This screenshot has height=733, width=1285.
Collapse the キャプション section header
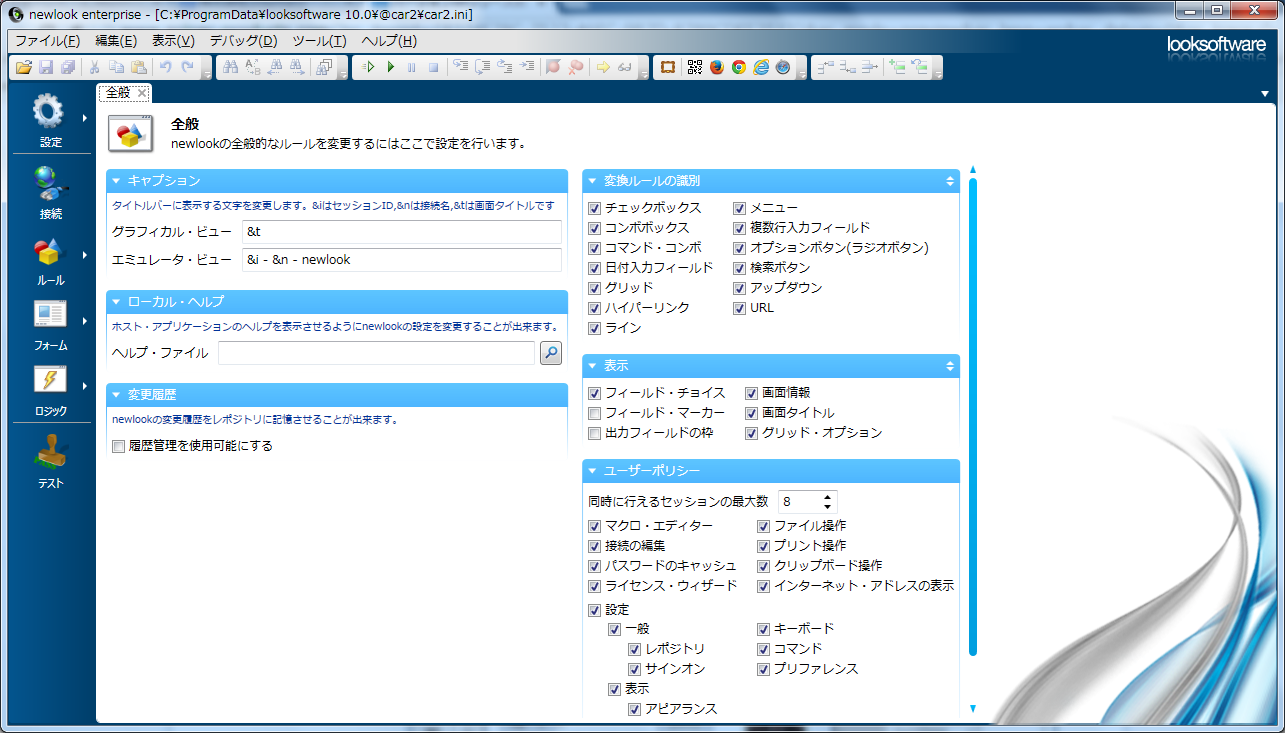click(x=337, y=181)
